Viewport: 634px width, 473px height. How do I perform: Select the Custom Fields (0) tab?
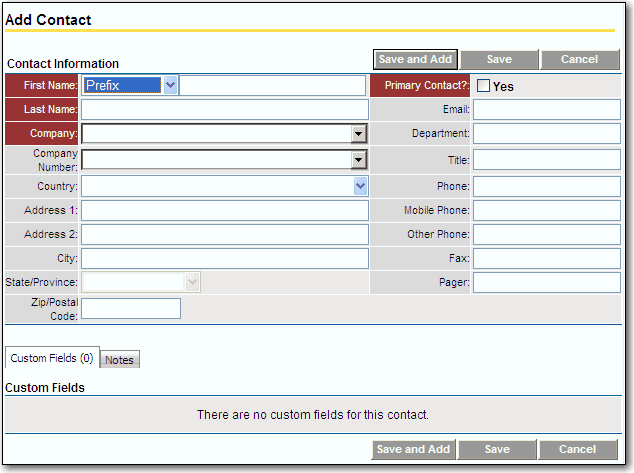point(52,358)
